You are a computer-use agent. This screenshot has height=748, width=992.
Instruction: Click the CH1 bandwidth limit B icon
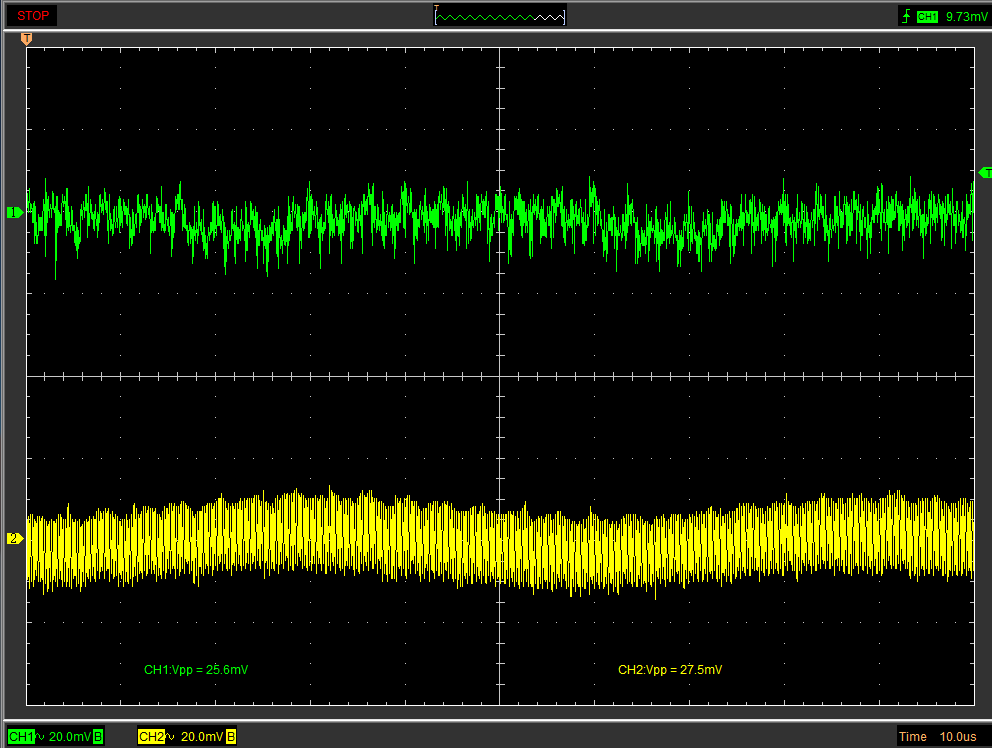[x=98, y=737]
